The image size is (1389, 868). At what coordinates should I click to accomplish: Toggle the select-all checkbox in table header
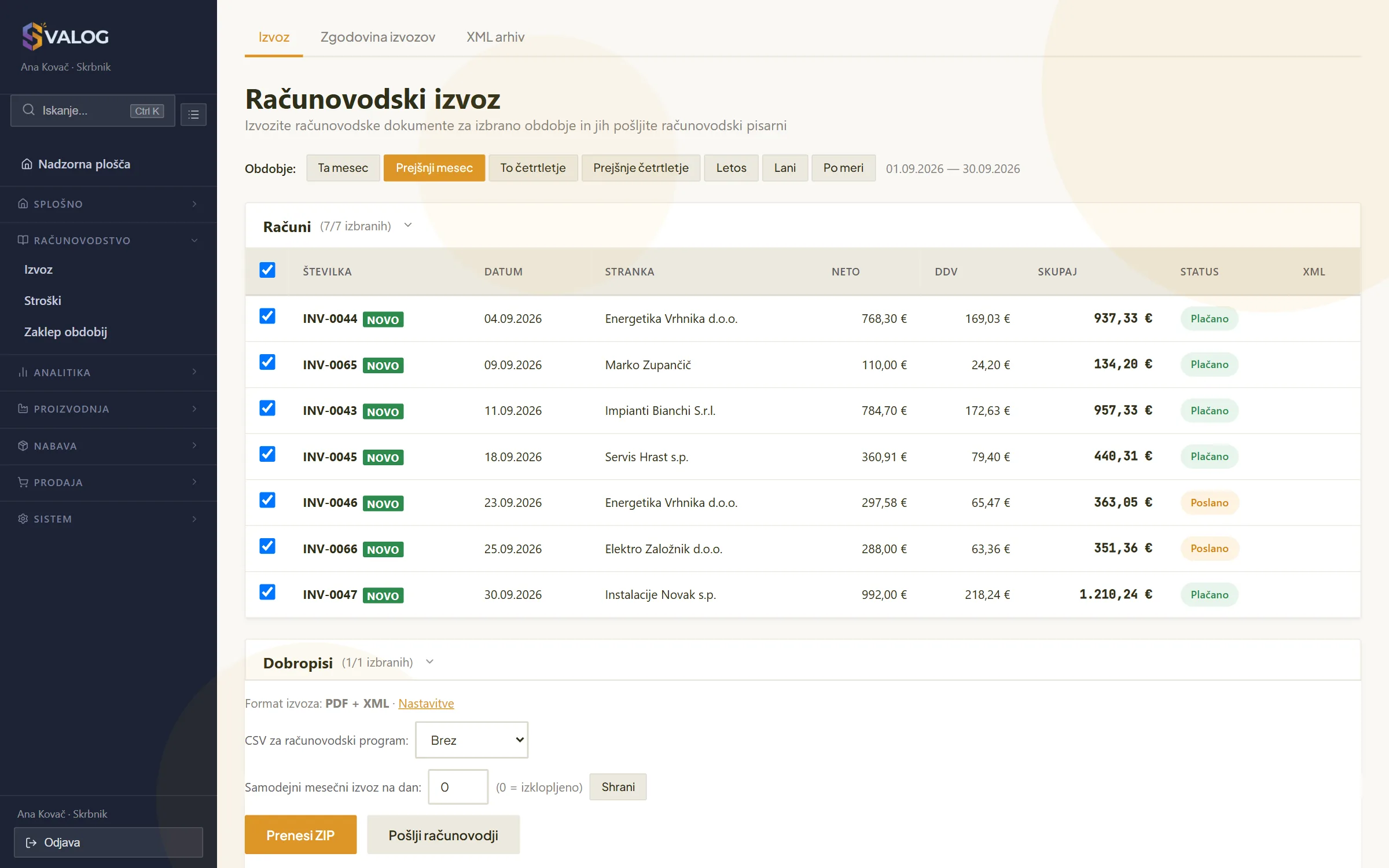tap(267, 270)
